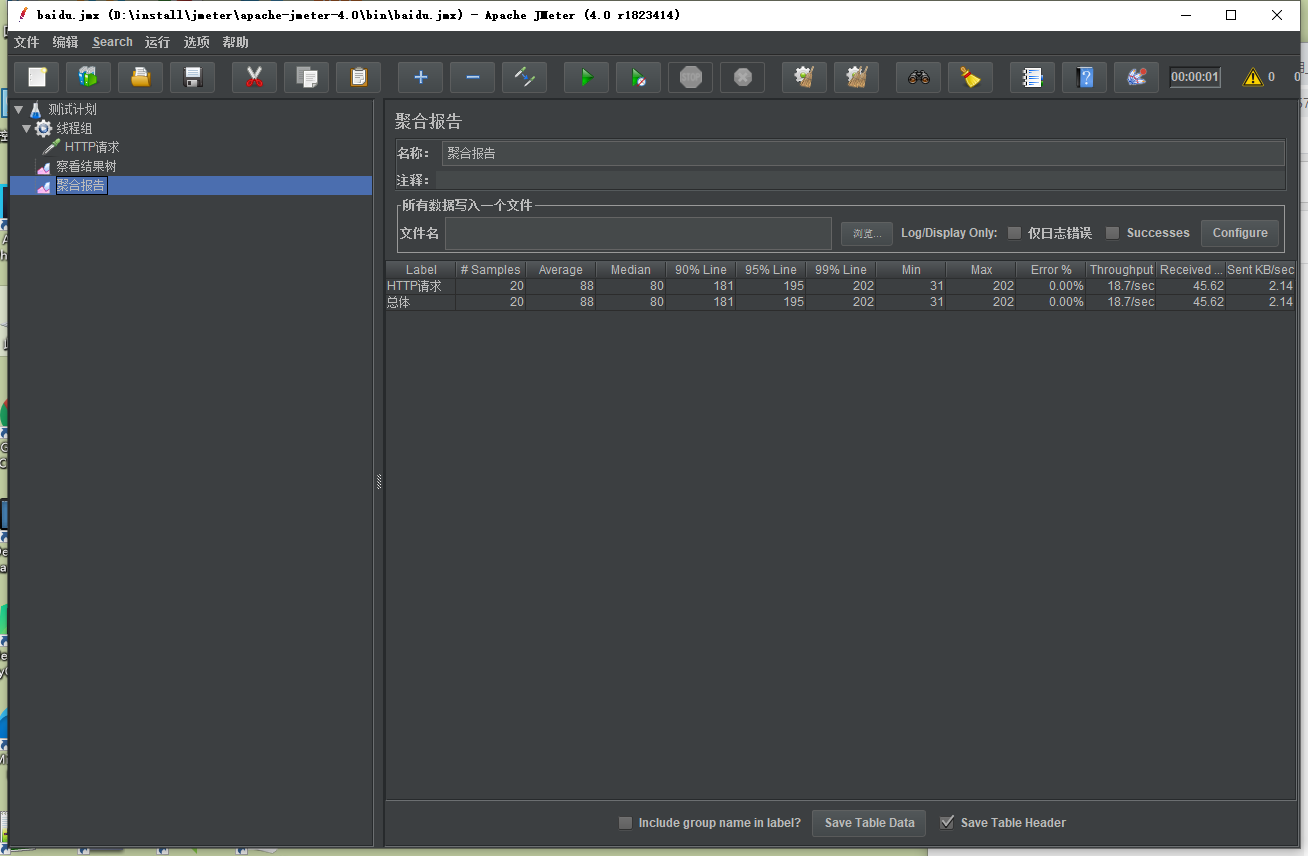Open the 选项 menu
1308x856 pixels.
click(197, 42)
